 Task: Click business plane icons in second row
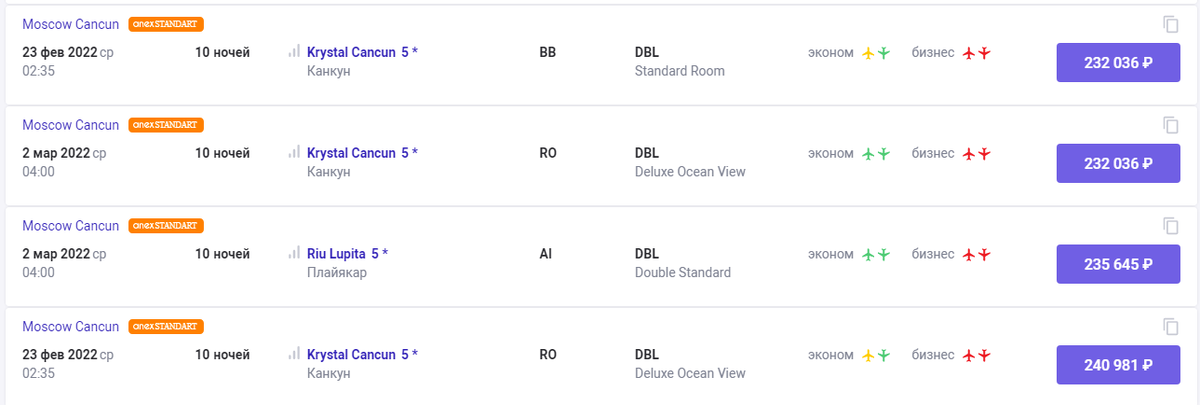[x=976, y=154]
